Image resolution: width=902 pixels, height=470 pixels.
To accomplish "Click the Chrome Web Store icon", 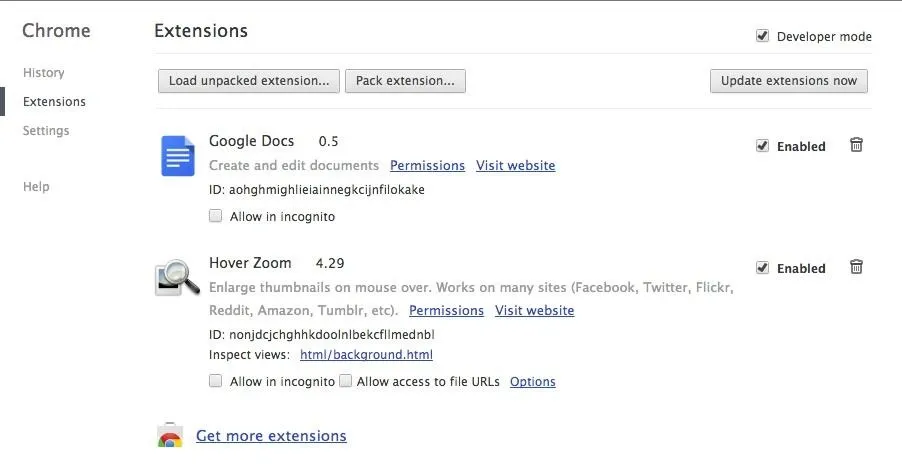I will tap(170, 435).
